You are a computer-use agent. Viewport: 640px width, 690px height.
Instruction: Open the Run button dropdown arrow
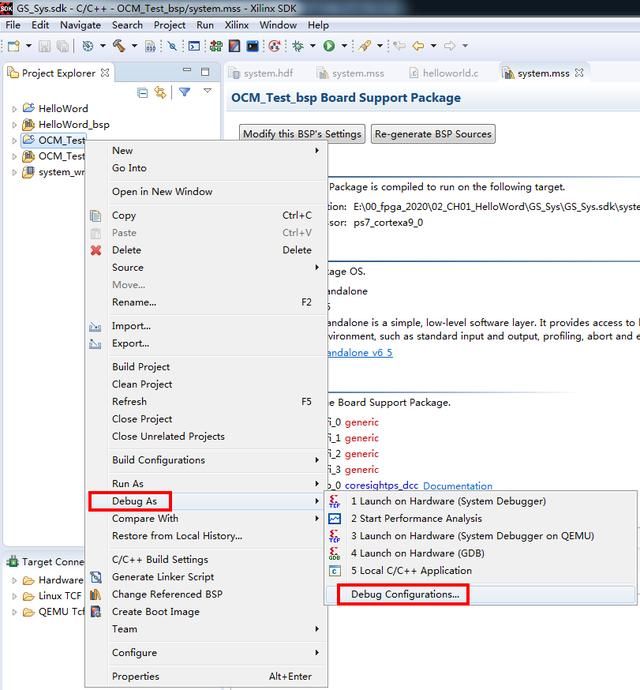click(x=344, y=46)
